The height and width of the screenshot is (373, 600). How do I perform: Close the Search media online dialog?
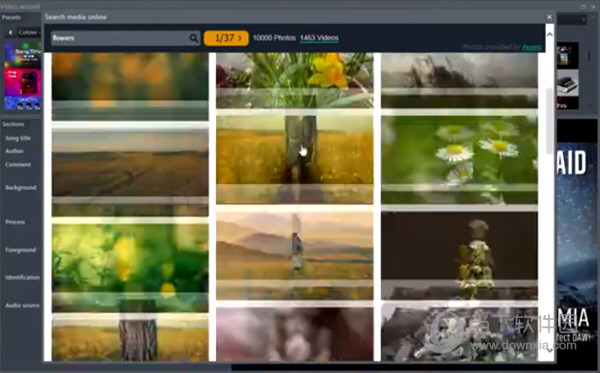[x=549, y=17]
